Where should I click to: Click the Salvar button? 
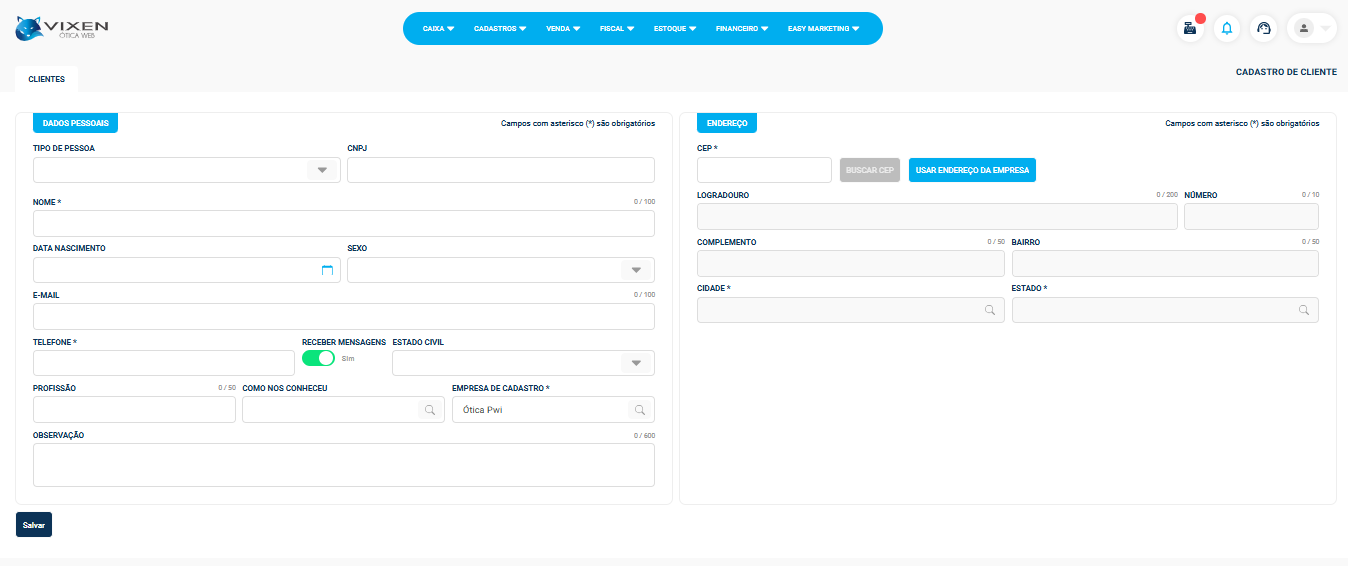[34, 525]
